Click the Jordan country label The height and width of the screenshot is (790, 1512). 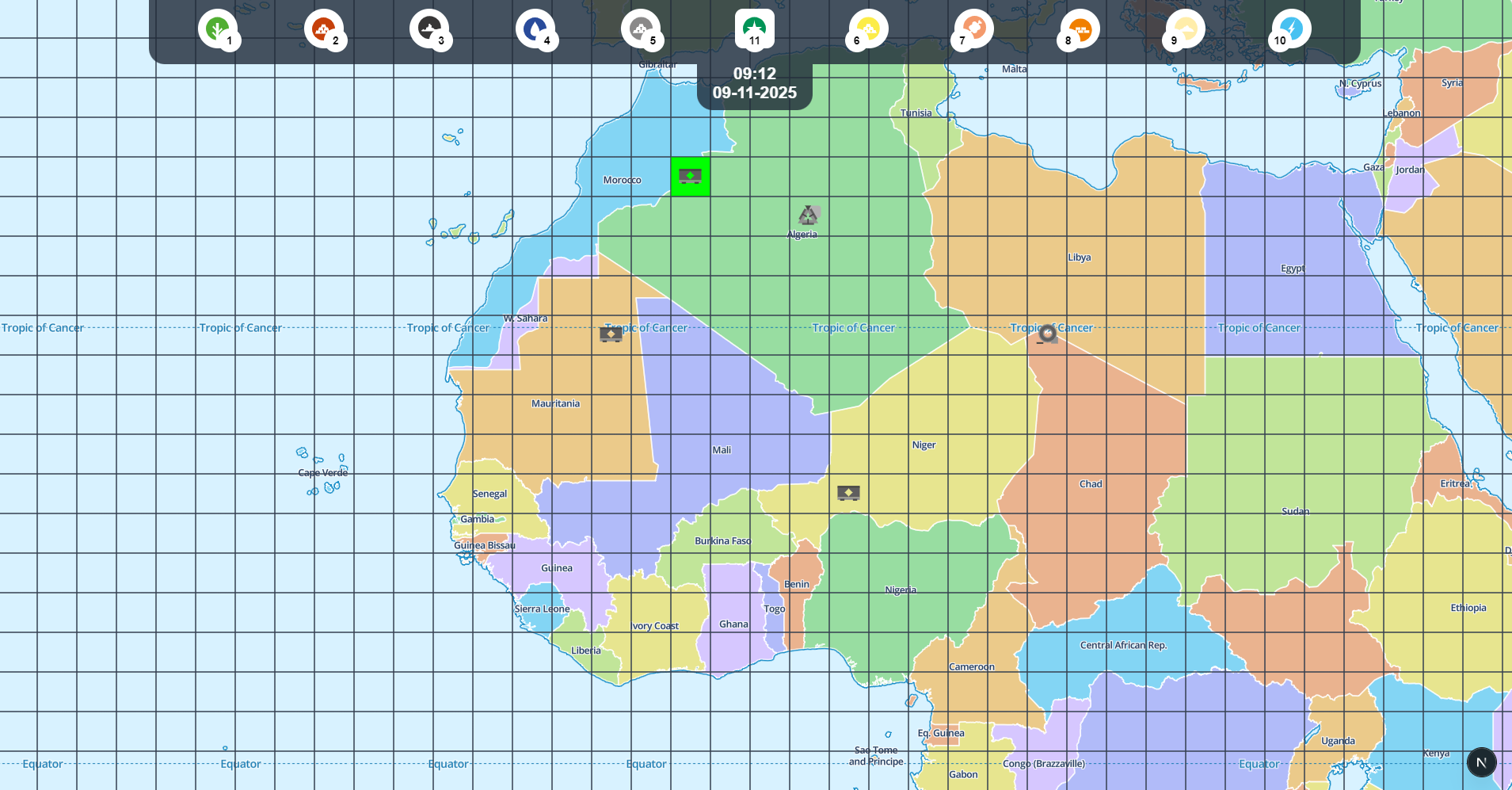pos(1410,170)
